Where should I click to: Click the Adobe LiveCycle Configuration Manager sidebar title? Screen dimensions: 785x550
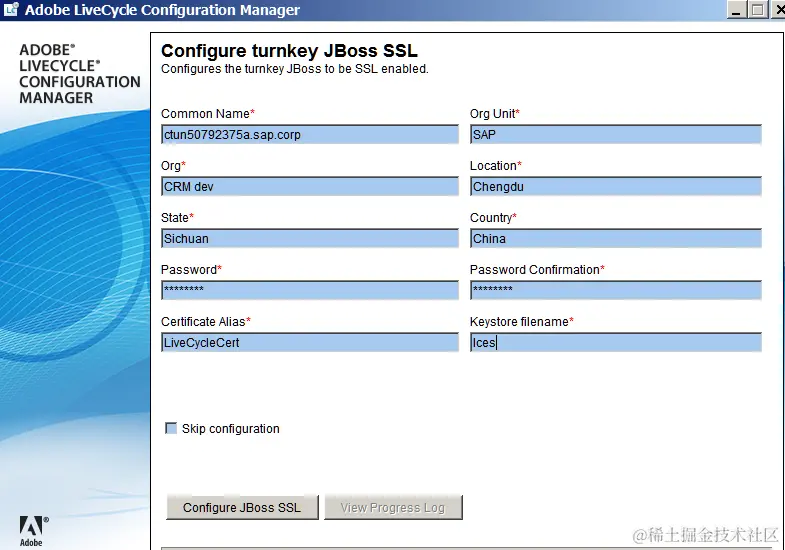click(x=80, y=74)
